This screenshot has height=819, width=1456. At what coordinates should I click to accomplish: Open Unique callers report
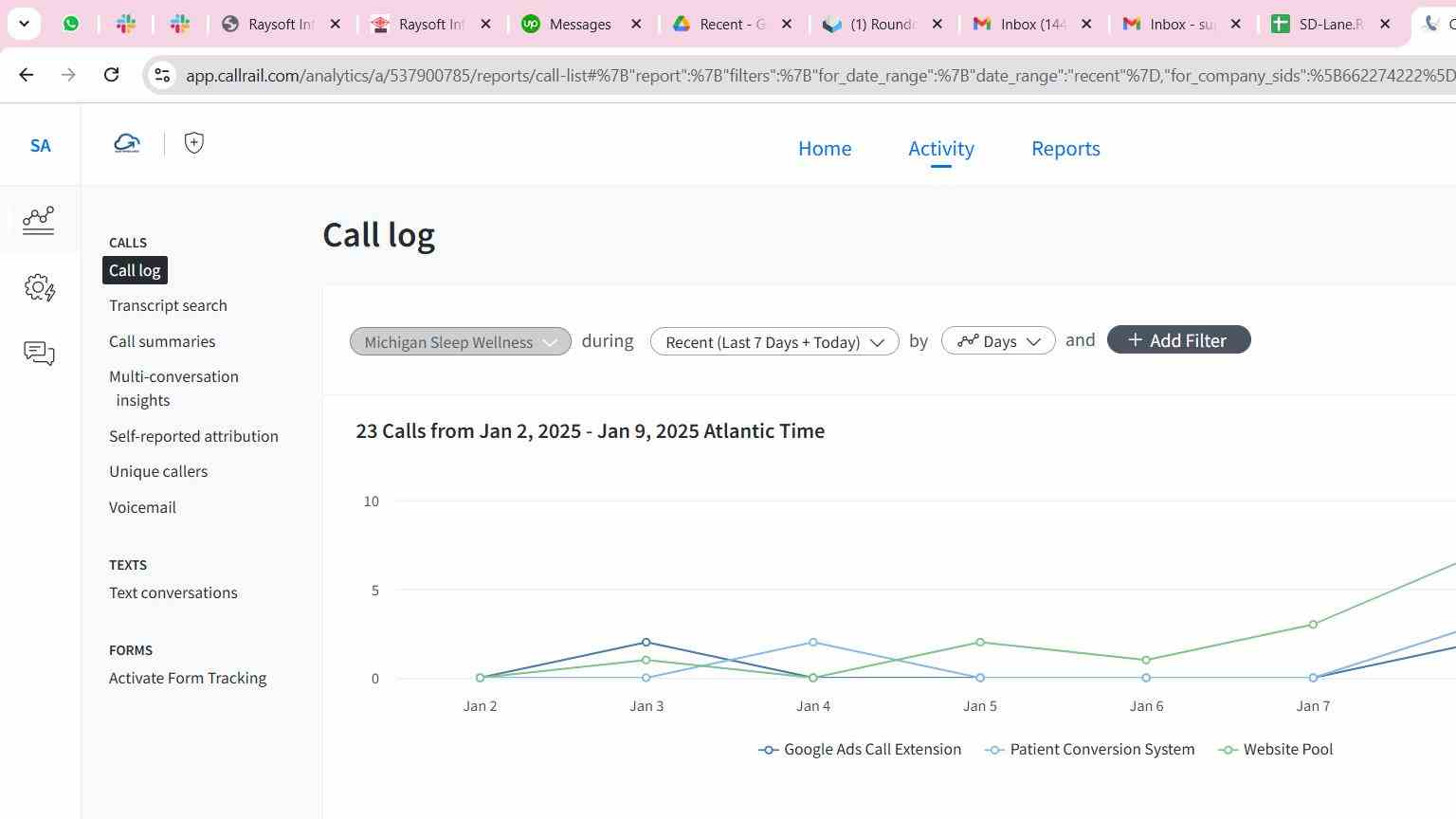(x=158, y=471)
